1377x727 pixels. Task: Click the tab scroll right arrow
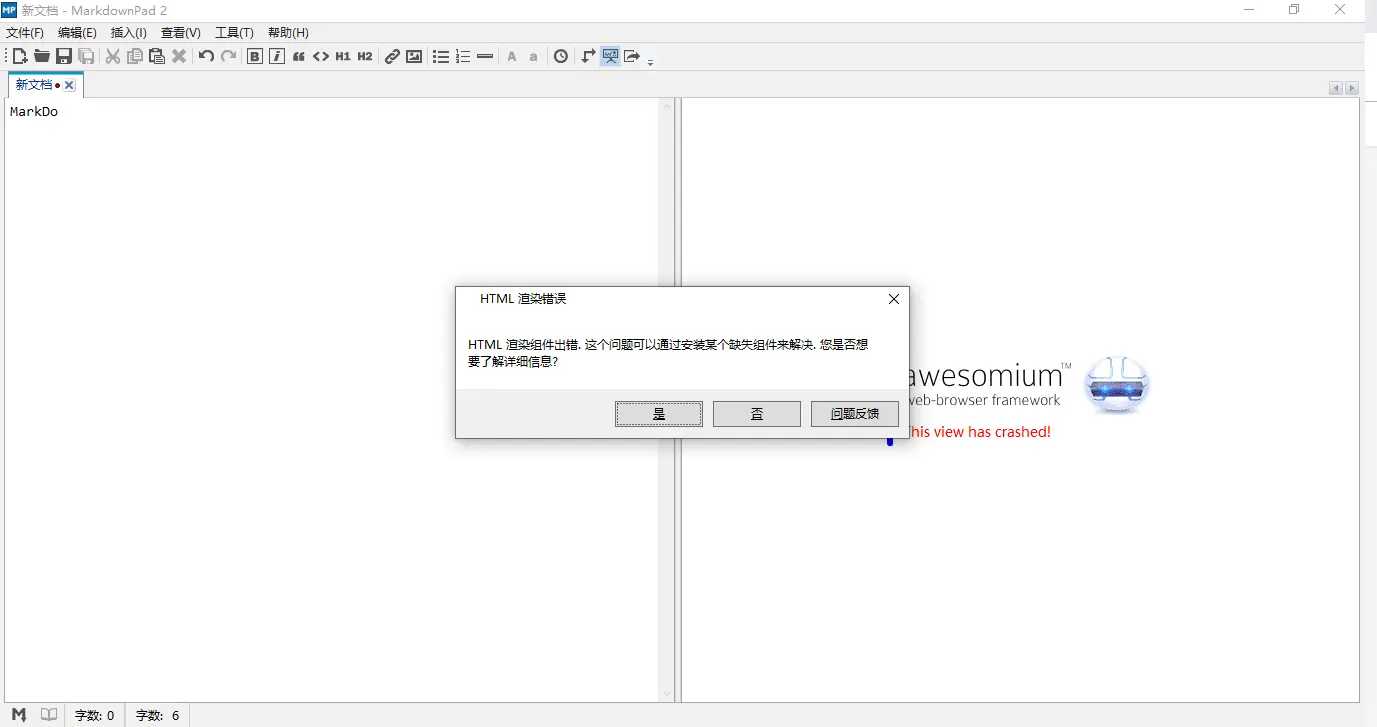click(1352, 88)
